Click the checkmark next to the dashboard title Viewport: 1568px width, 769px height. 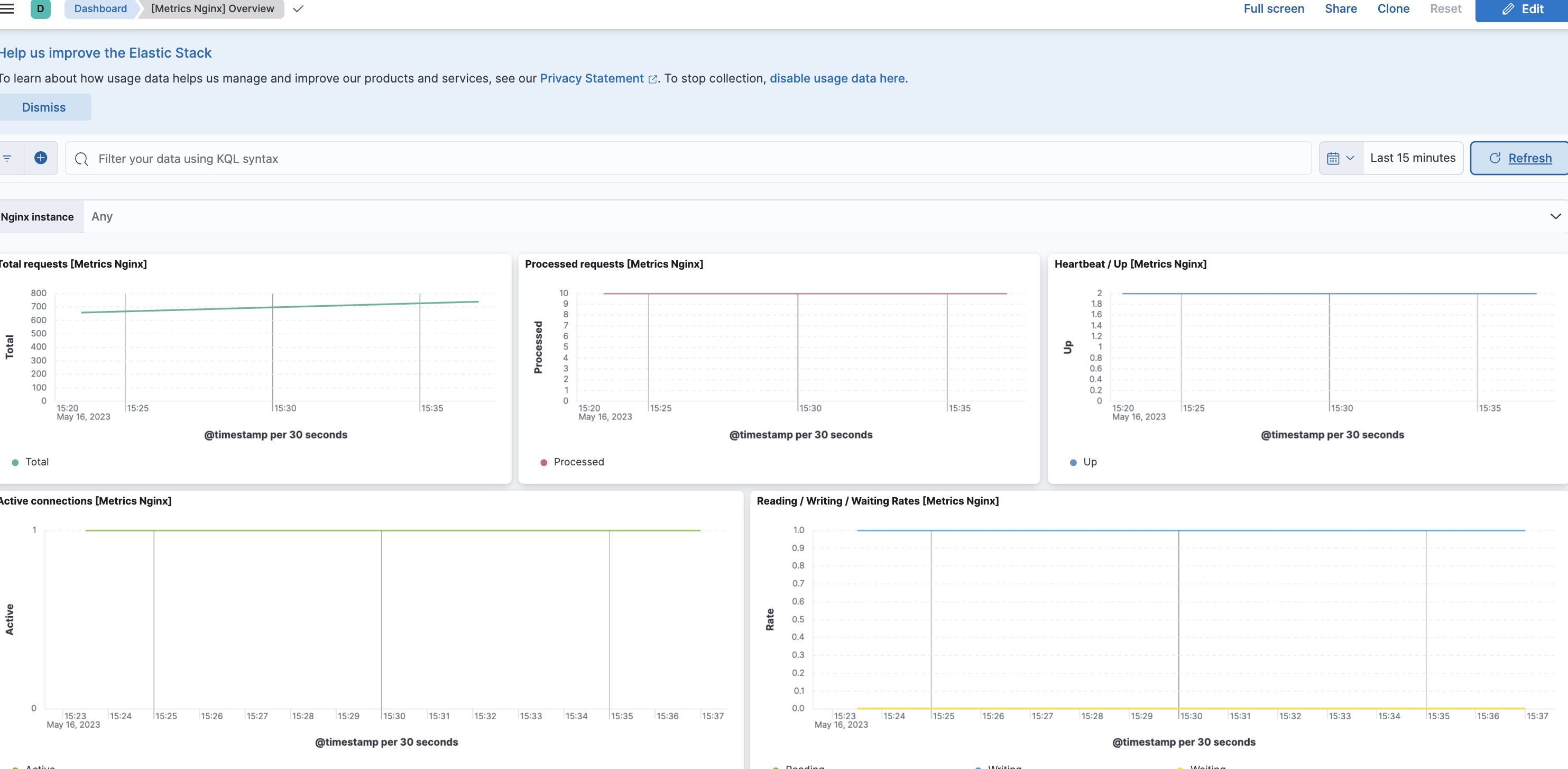pos(298,9)
